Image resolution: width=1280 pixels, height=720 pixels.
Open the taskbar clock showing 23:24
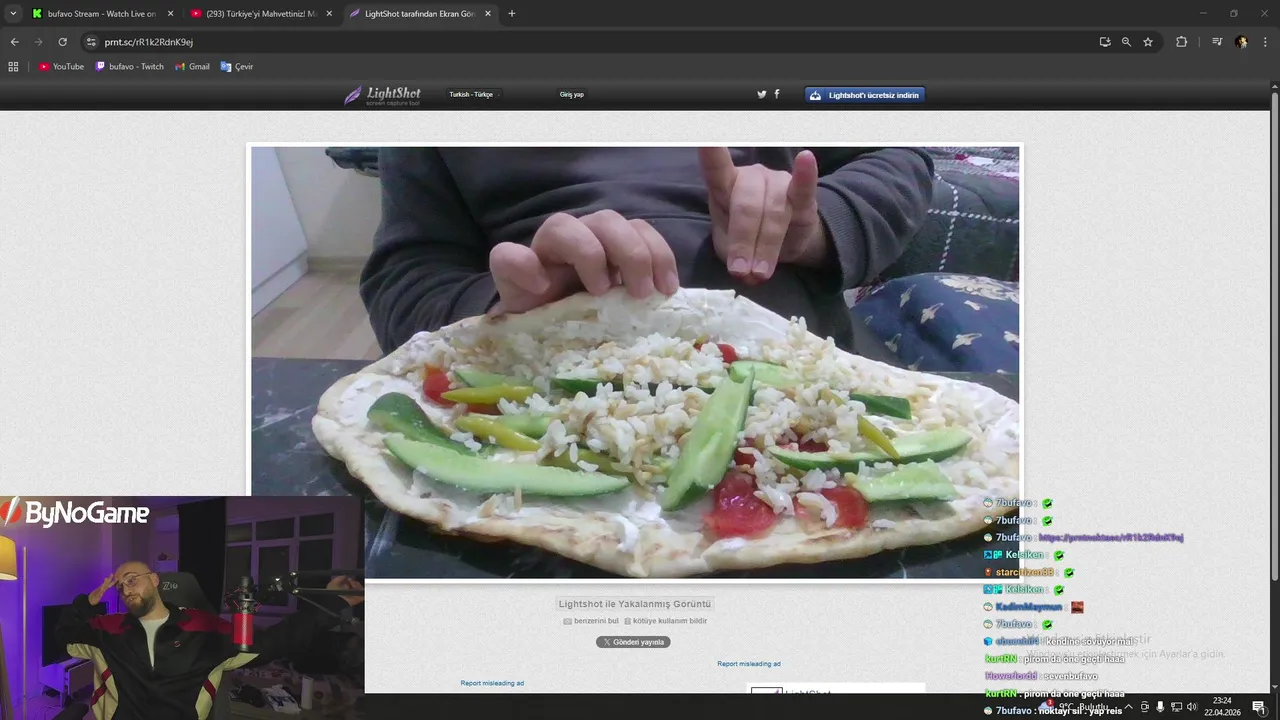(1222, 707)
